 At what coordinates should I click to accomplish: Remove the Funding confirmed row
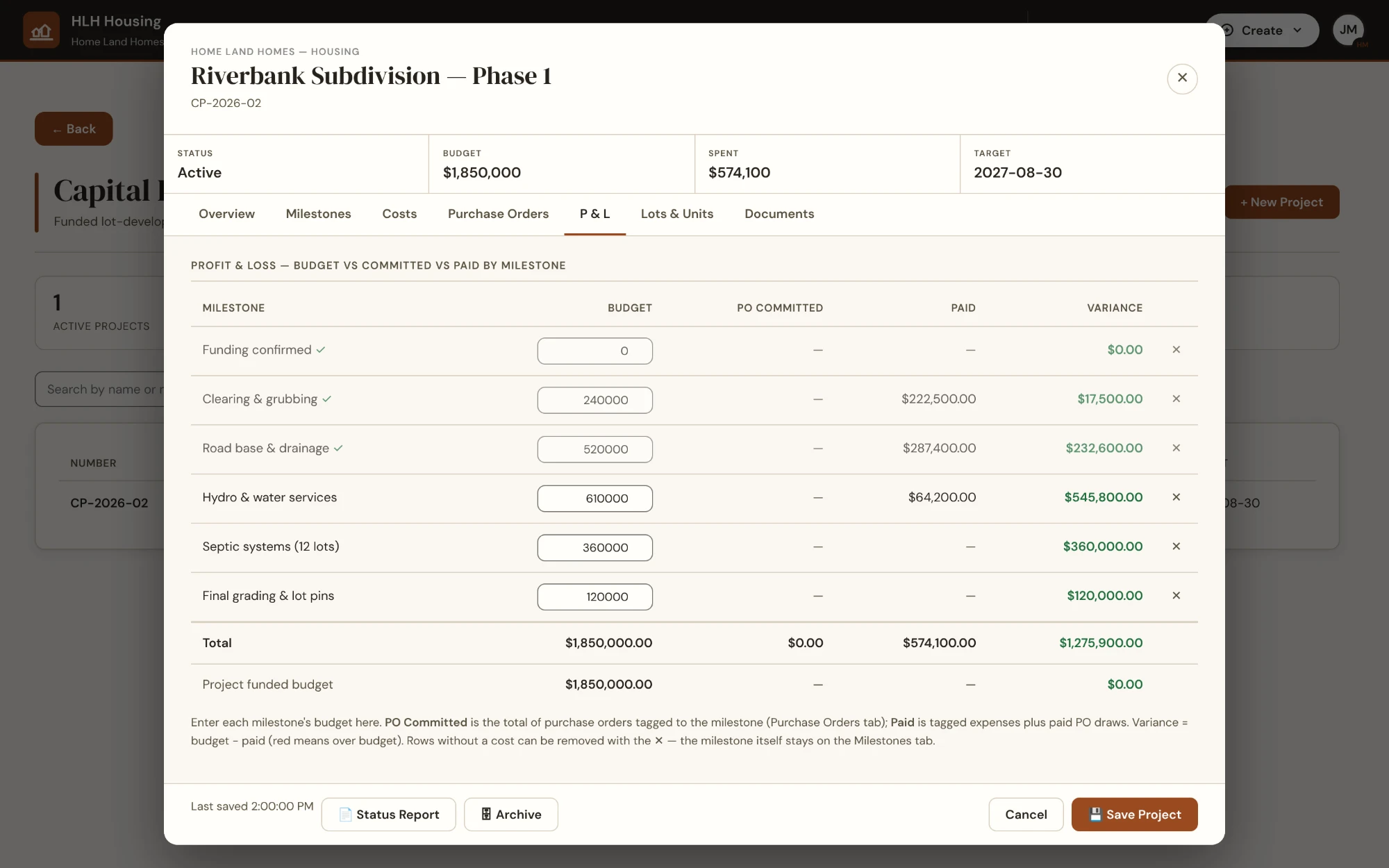(1176, 350)
